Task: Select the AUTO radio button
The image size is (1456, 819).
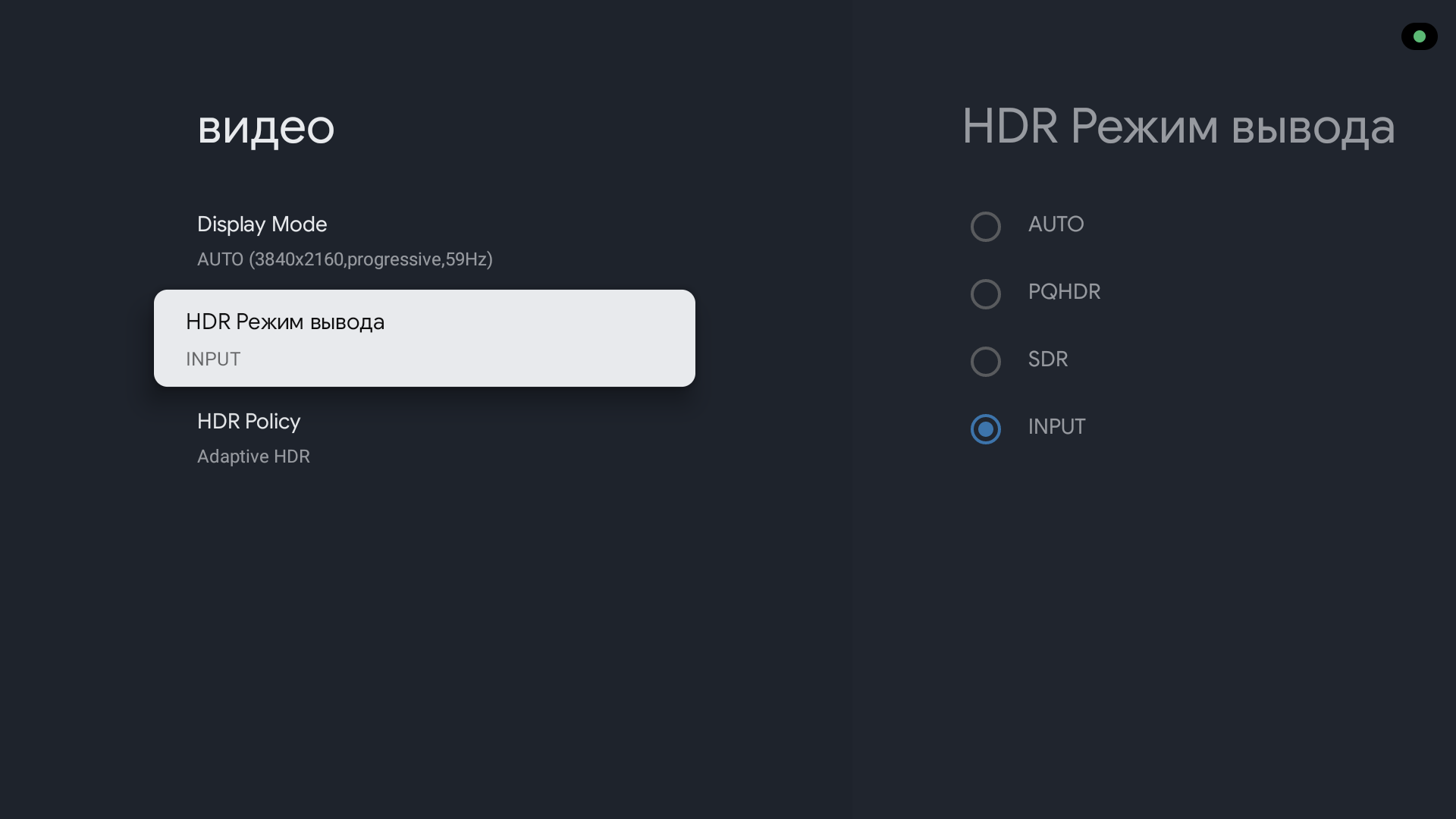Action: (x=985, y=227)
